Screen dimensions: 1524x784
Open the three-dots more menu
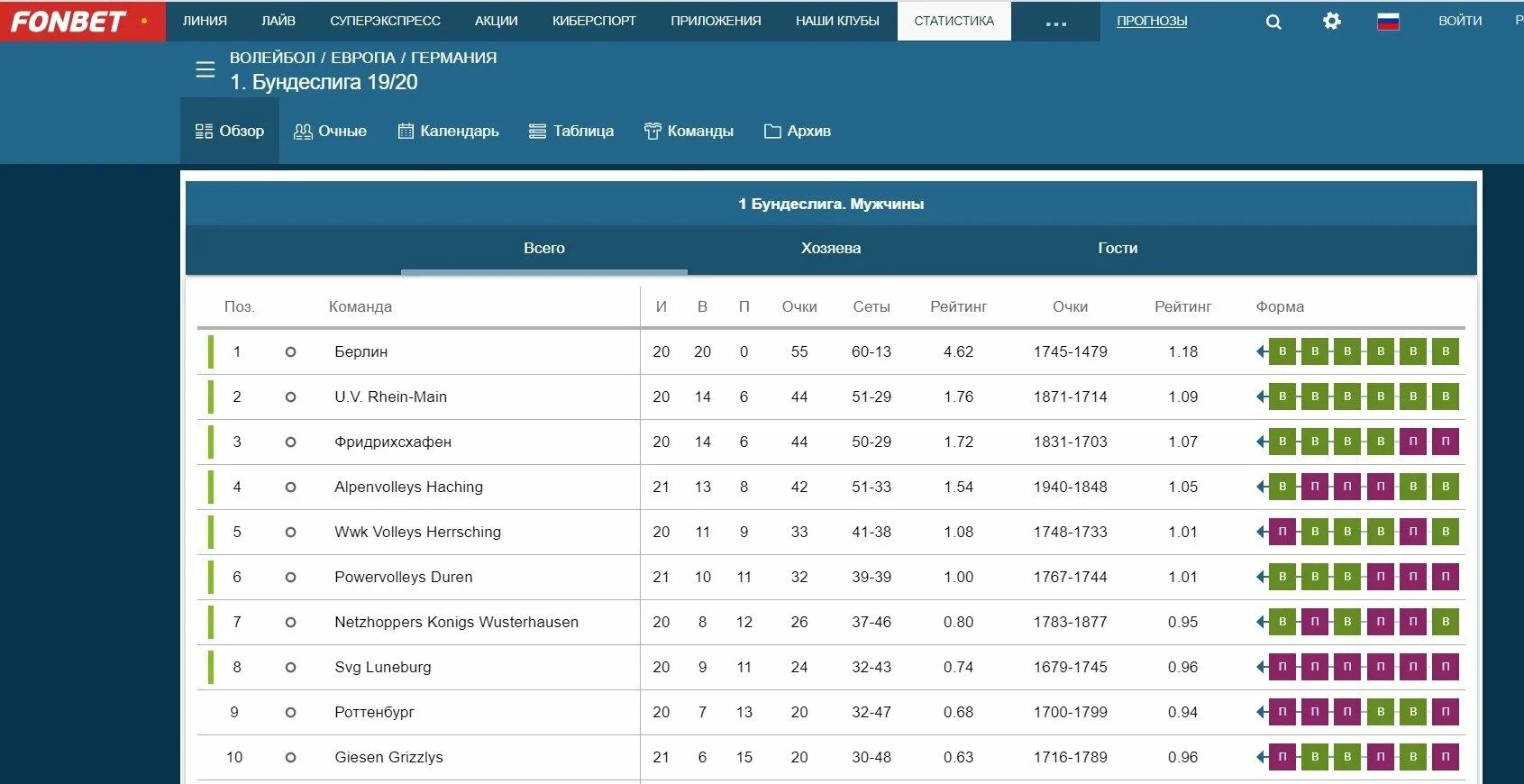tap(1055, 23)
